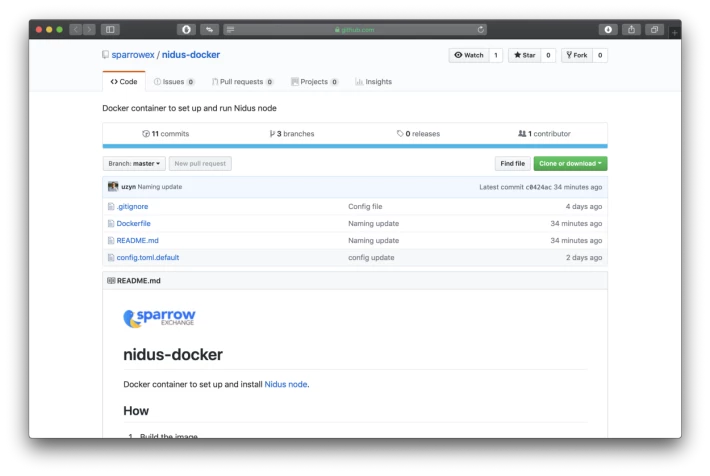
Task: Click the uzyn avatar thumbnail
Action: pyautogui.click(x=113, y=186)
